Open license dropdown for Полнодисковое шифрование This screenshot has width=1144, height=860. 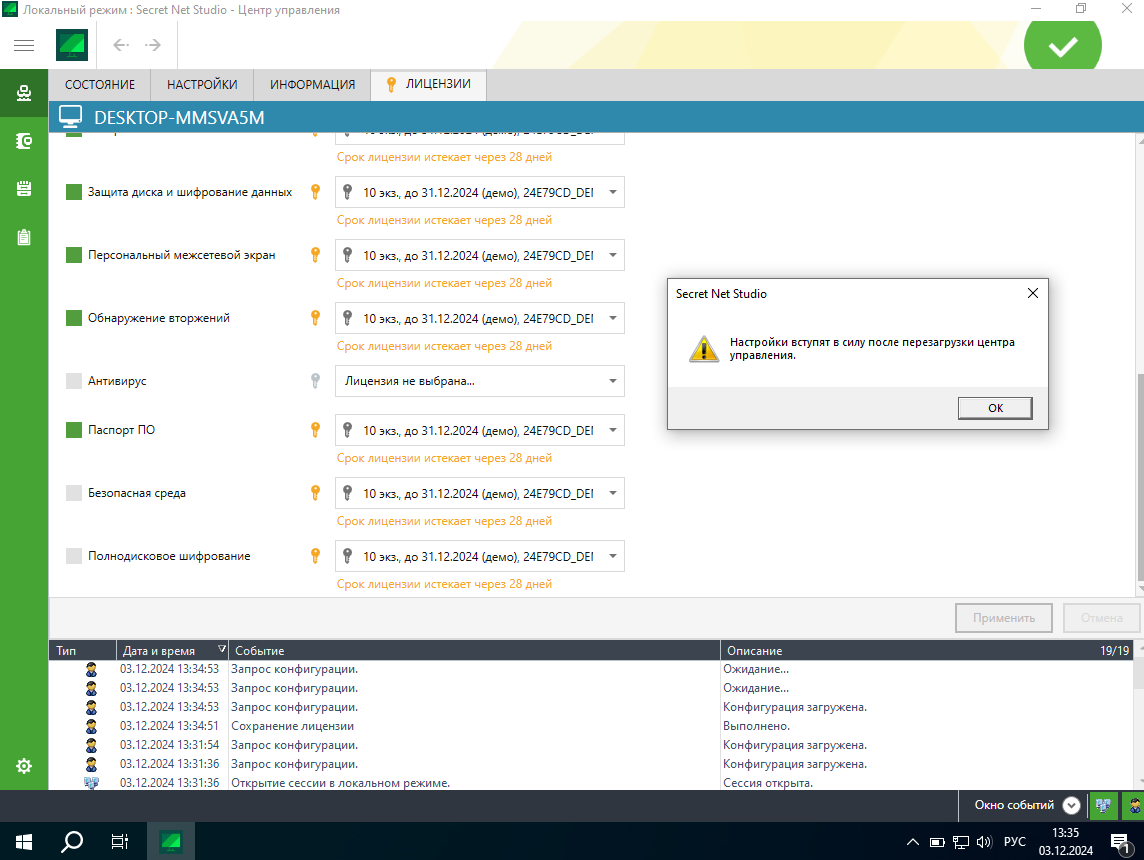coord(479,557)
